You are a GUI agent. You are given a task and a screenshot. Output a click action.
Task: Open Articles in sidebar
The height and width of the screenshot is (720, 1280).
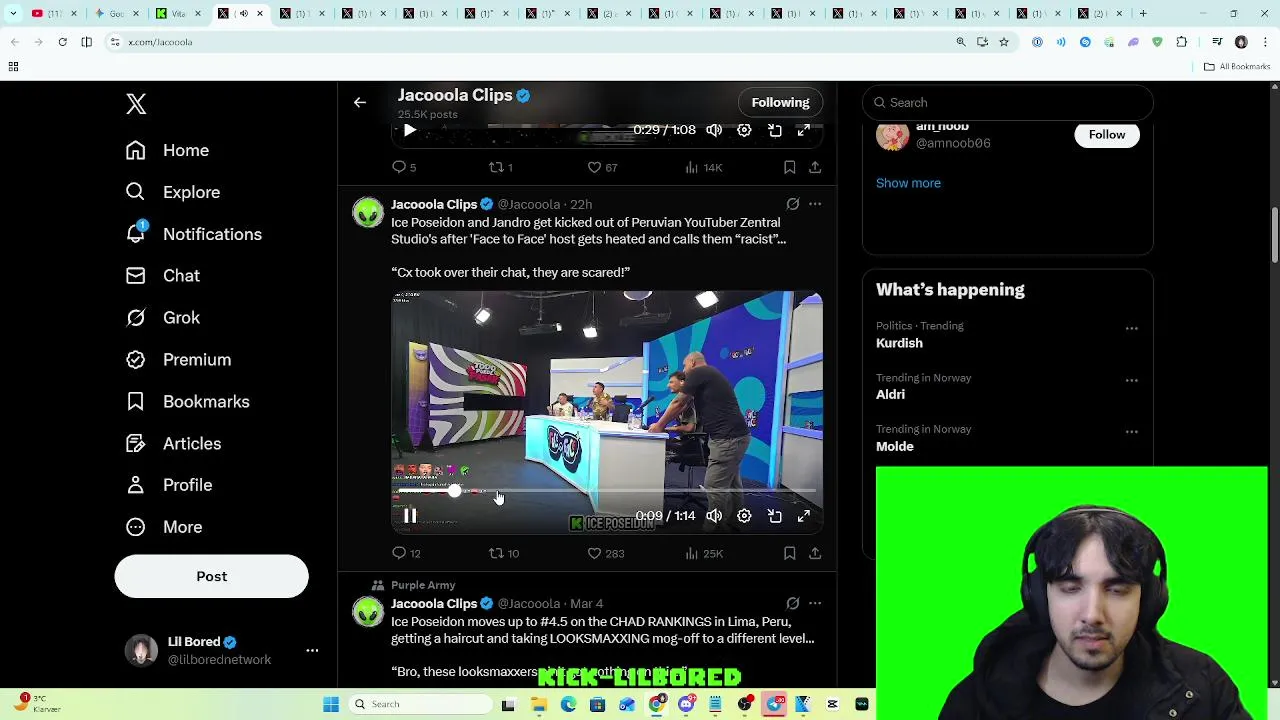[x=173, y=444]
